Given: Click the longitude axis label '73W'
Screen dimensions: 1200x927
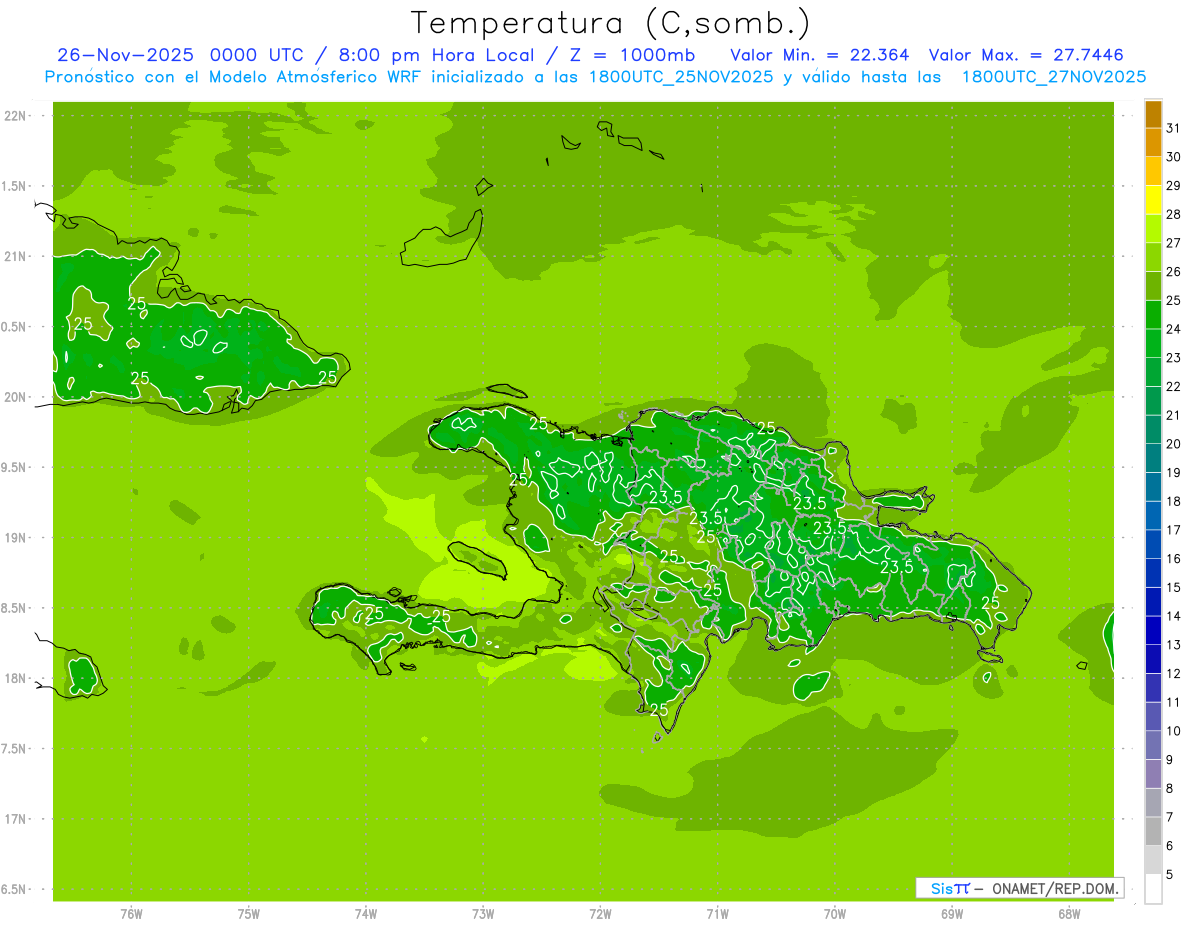Looking at the screenshot, I should coord(483,914).
